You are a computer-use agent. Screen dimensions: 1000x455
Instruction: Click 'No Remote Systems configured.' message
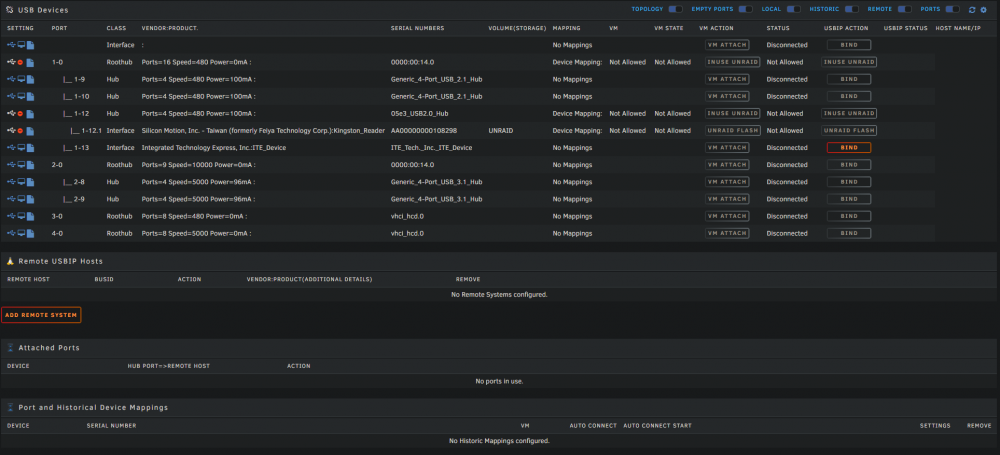pyautogui.click(x=499, y=295)
